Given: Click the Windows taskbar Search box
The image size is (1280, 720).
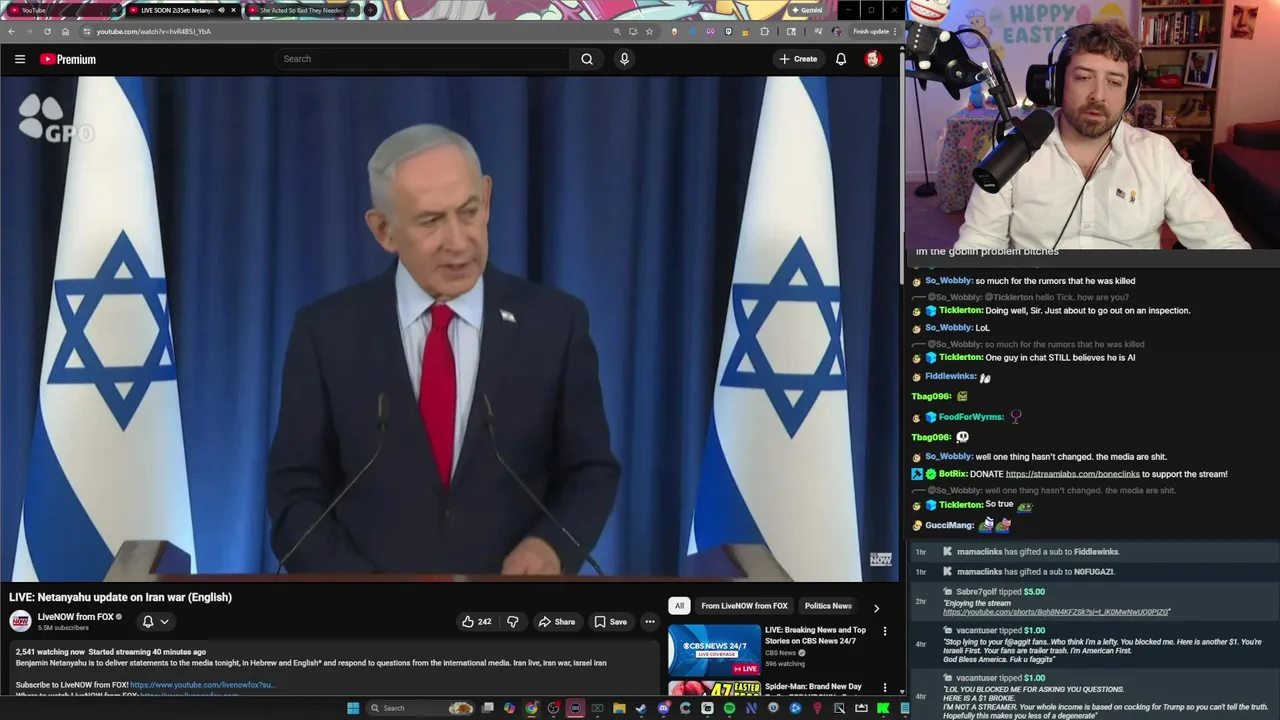Looking at the screenshot, I should coord(420,709).
